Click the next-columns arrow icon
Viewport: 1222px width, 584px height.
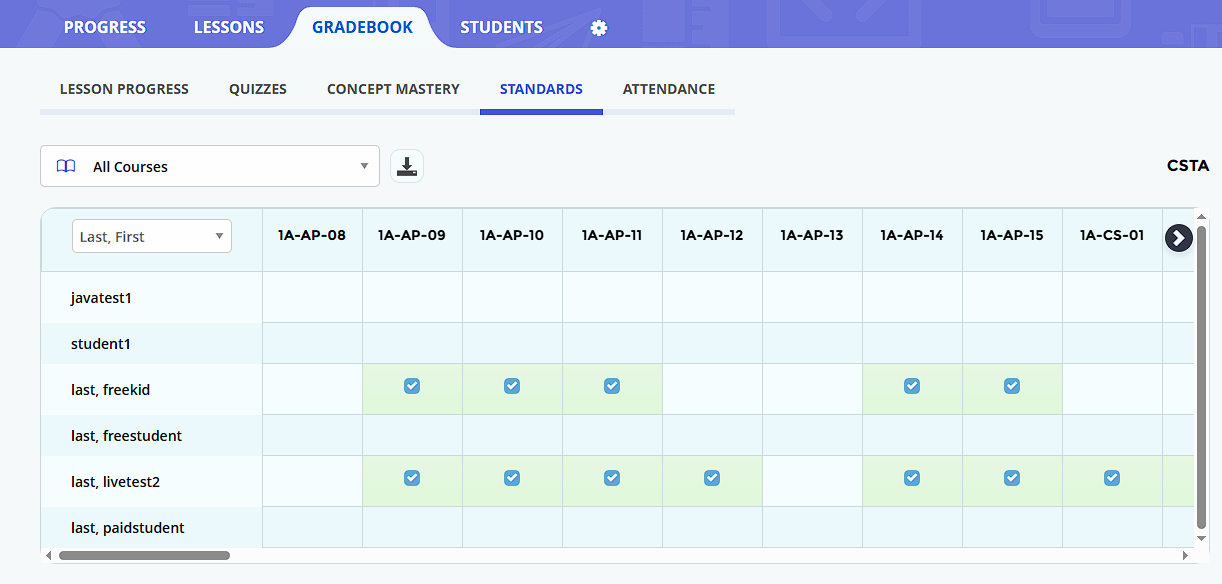coord(1179,238)
